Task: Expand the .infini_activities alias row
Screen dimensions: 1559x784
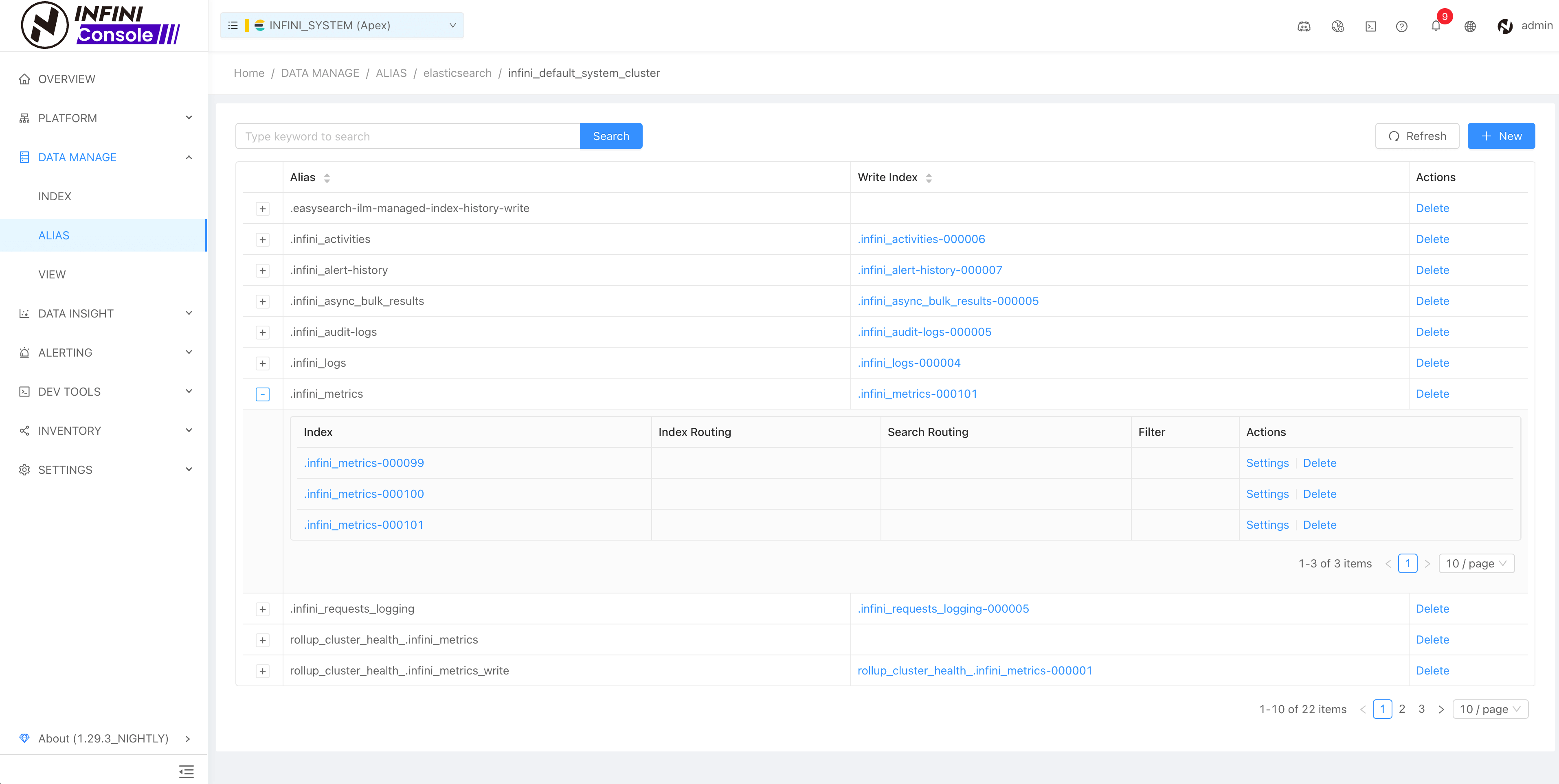Action: (x=262, y=239)
